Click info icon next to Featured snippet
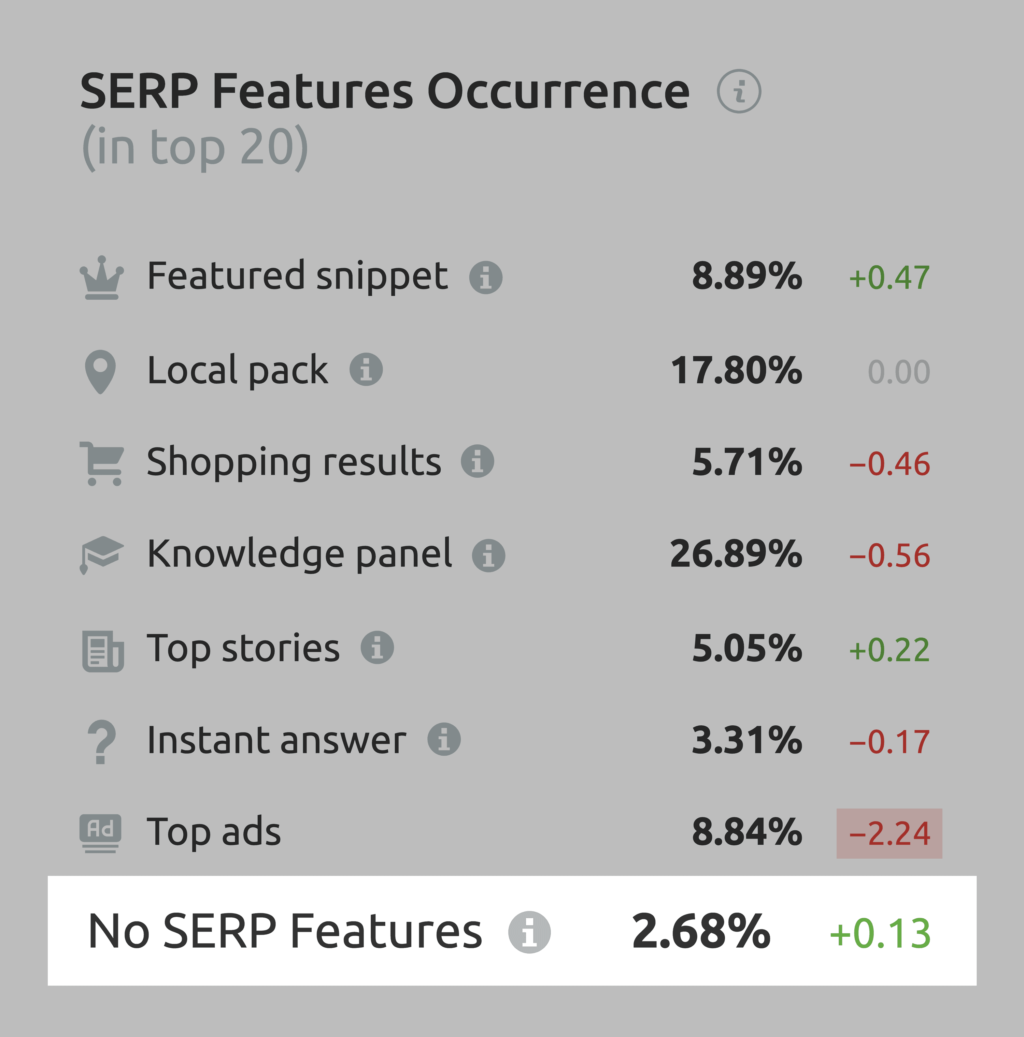The height and width of the screenshot is (1037, 1024). pyautogui.click(x=486, y=277)
